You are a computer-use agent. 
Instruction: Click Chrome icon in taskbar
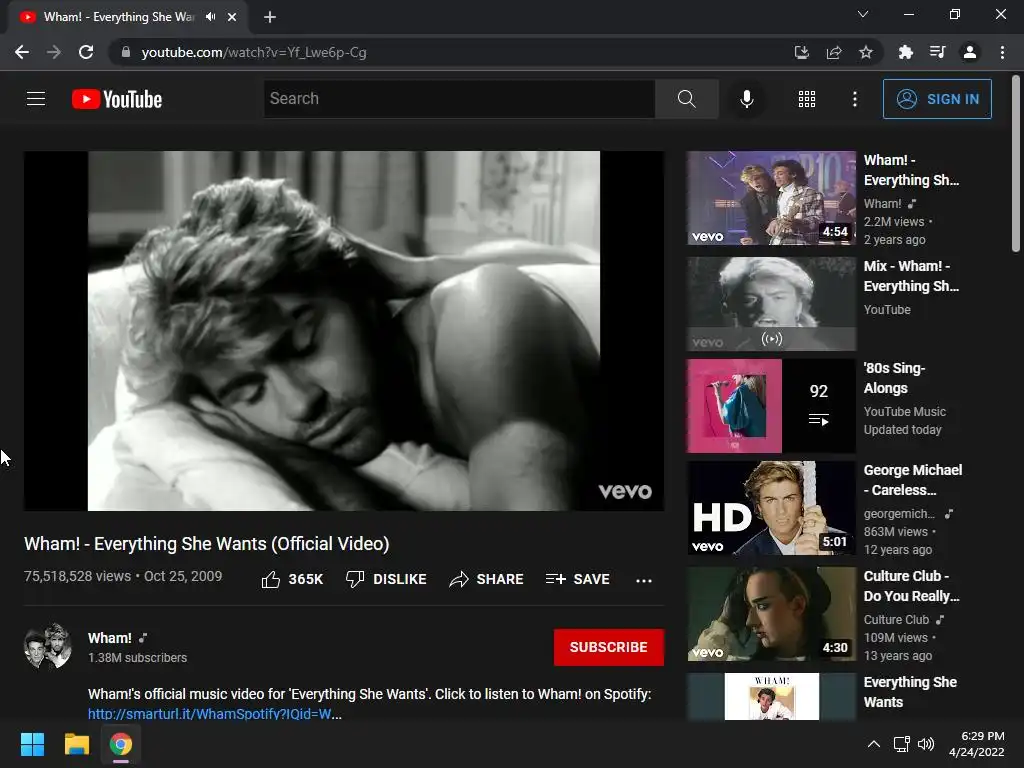pos(120,744)
